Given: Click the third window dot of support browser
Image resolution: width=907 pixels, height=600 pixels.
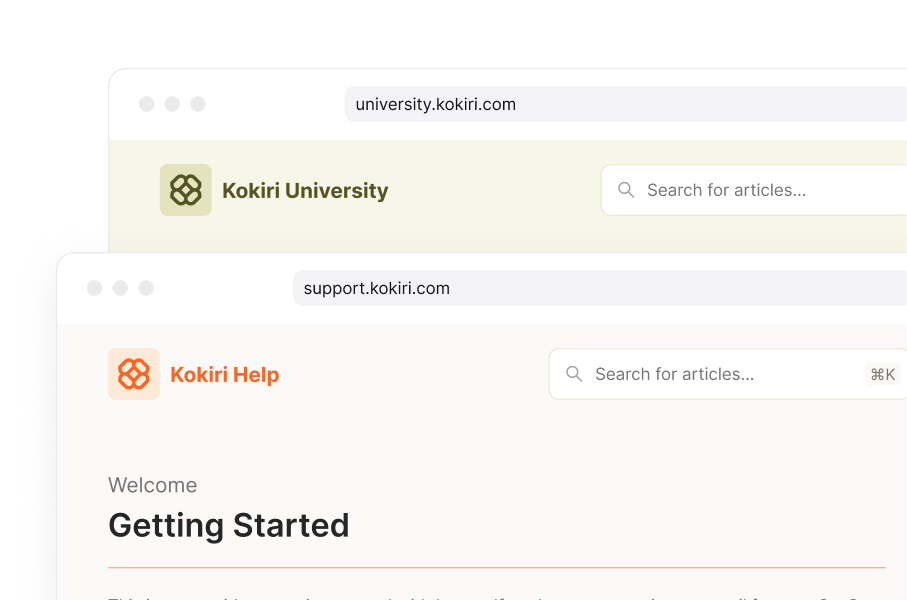Looking at the screenshot, I should pos(146,288).
